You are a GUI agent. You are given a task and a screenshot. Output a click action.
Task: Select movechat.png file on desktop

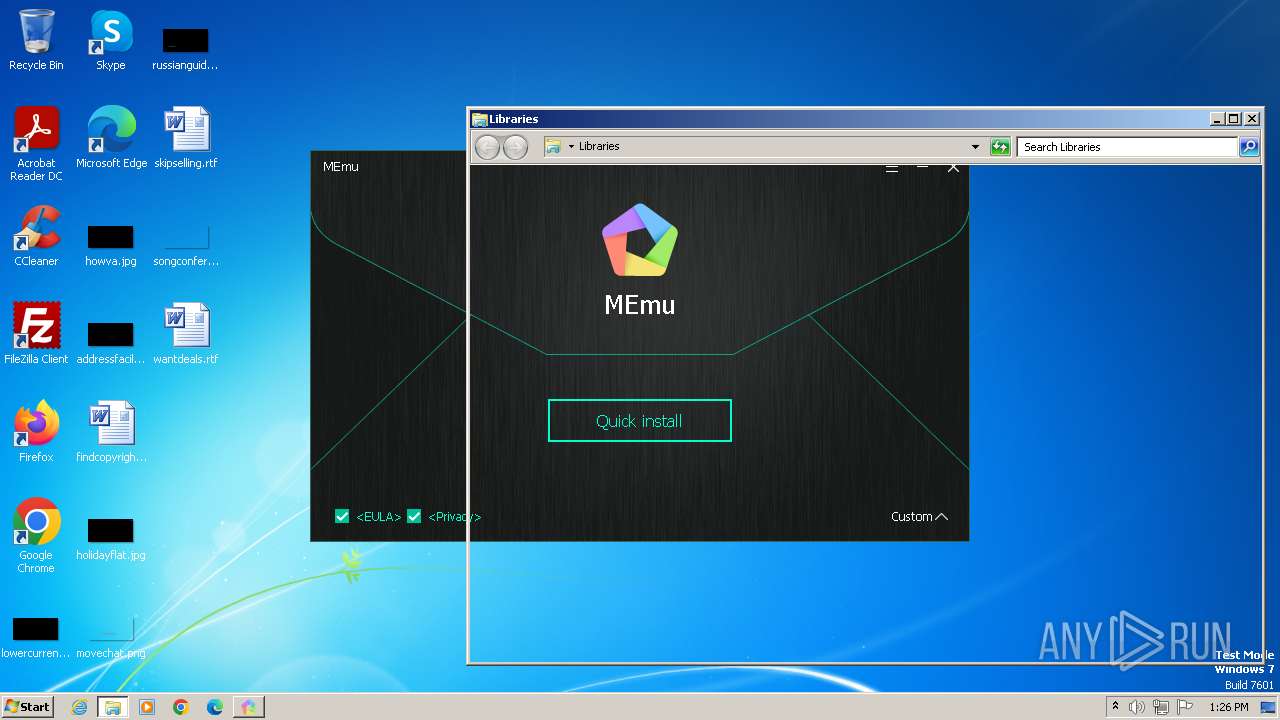click(x=111, y=637)
